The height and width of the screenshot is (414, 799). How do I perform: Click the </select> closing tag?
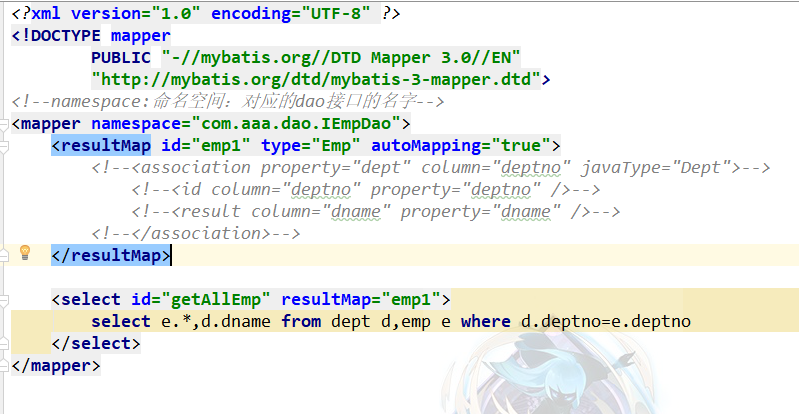(96, 343)
